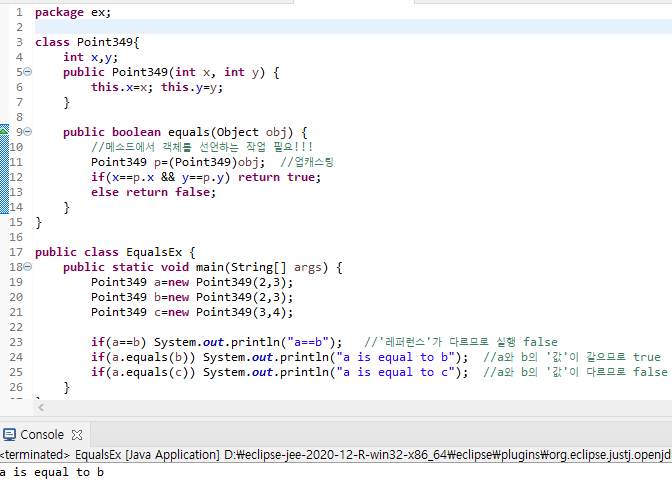This screenshot has width=672, height=493.
Task: Click the terminated EqualsEx launch description
Action: pos(336,455)
